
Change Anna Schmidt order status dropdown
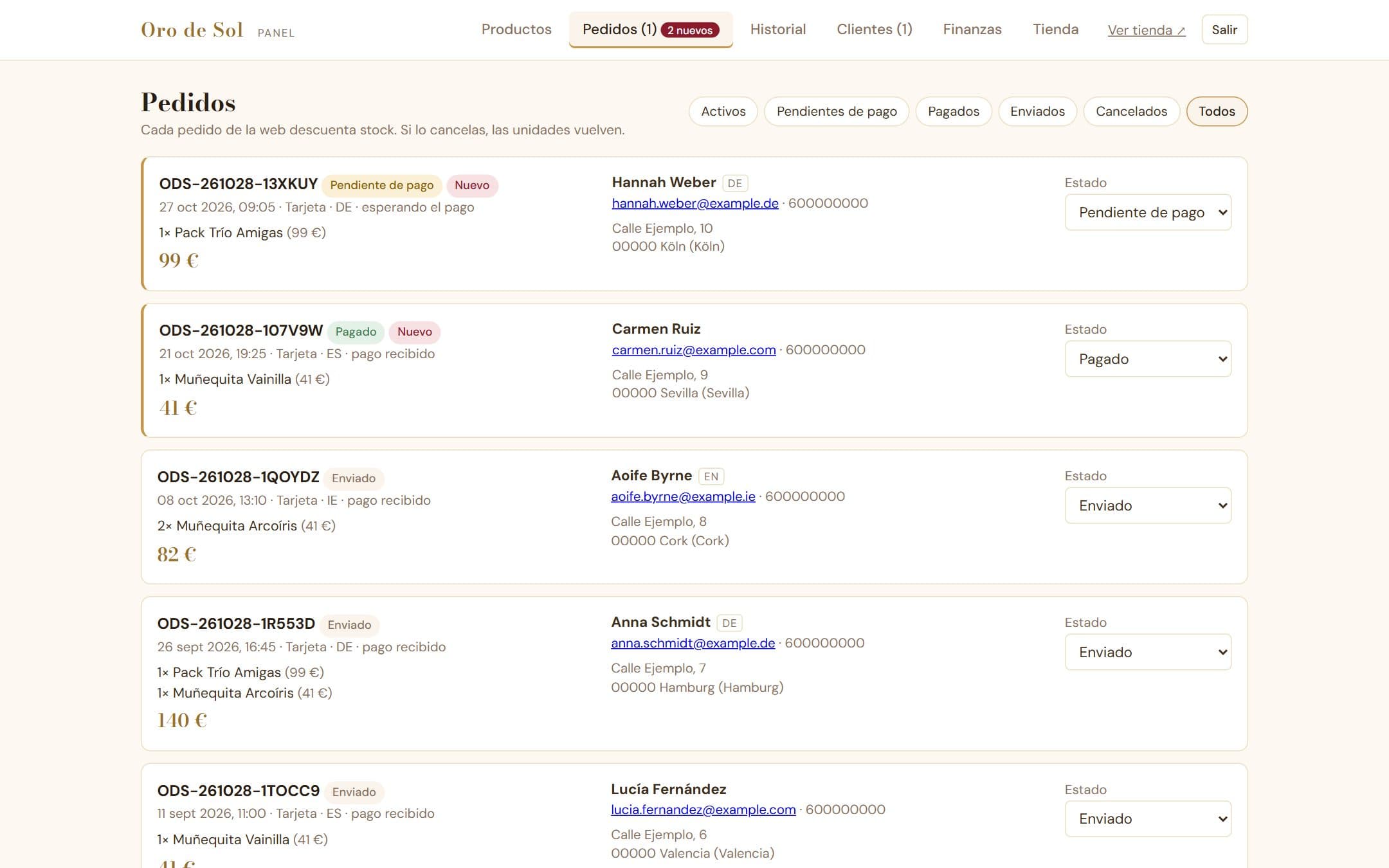pos(1148,652)
